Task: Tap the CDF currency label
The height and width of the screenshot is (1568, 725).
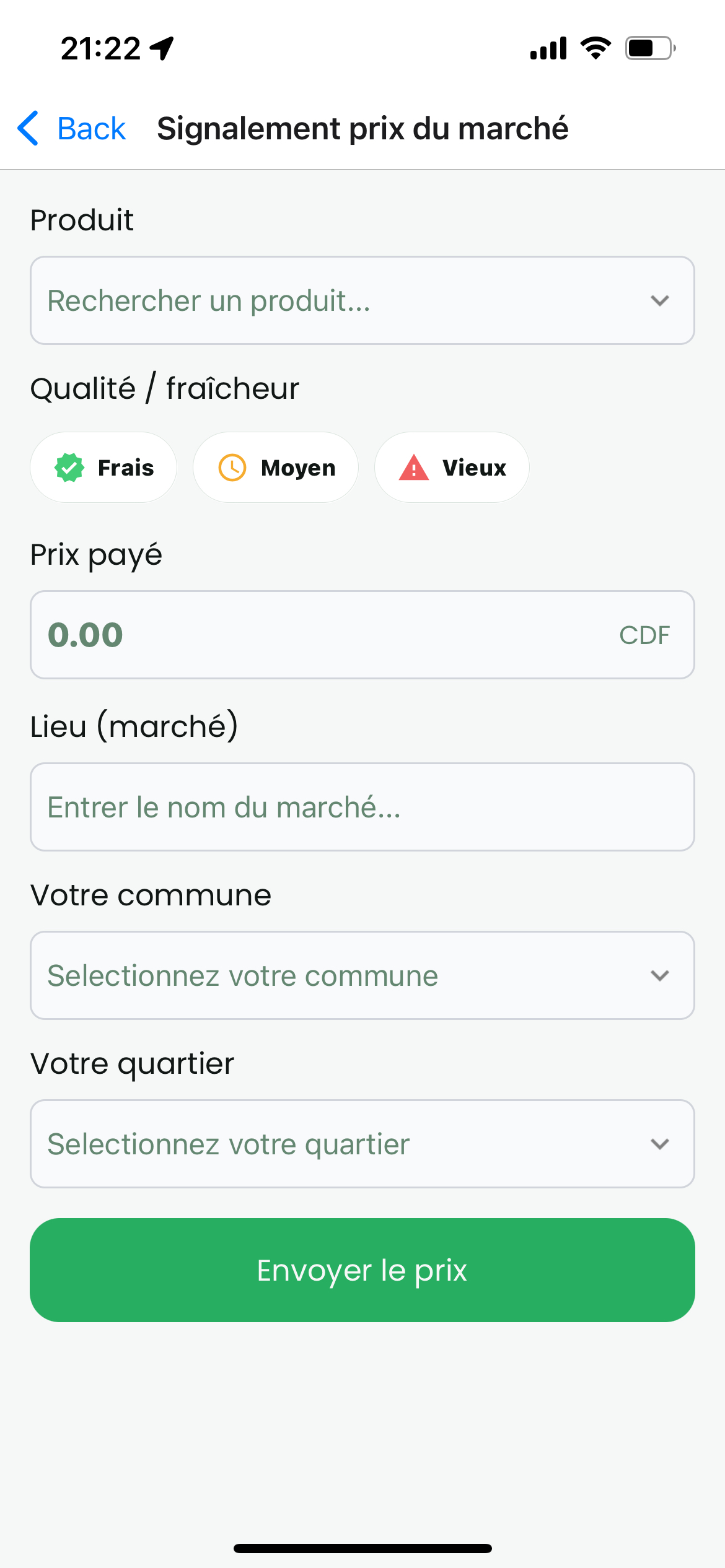Action: [644, 635]
